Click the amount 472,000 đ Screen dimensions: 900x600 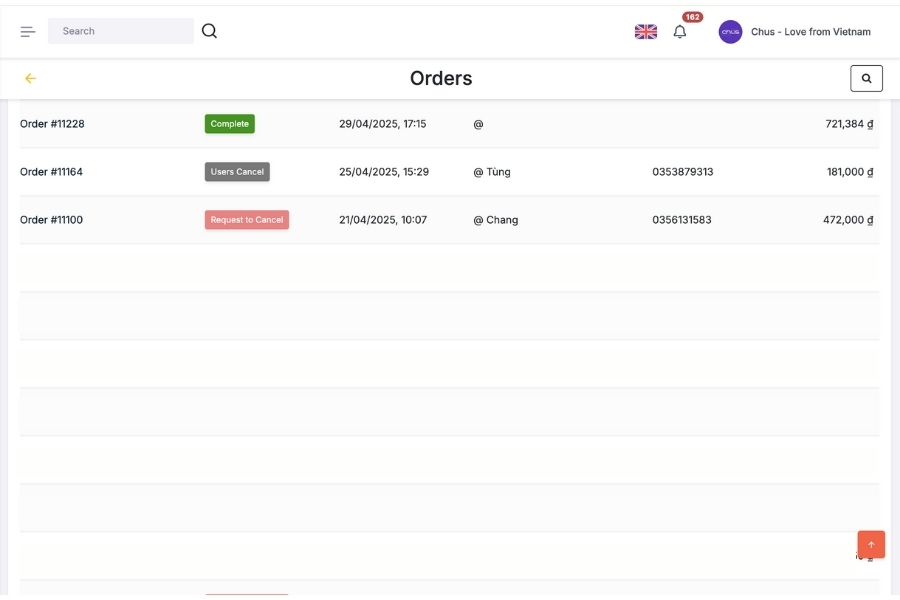tap(848, 220)
